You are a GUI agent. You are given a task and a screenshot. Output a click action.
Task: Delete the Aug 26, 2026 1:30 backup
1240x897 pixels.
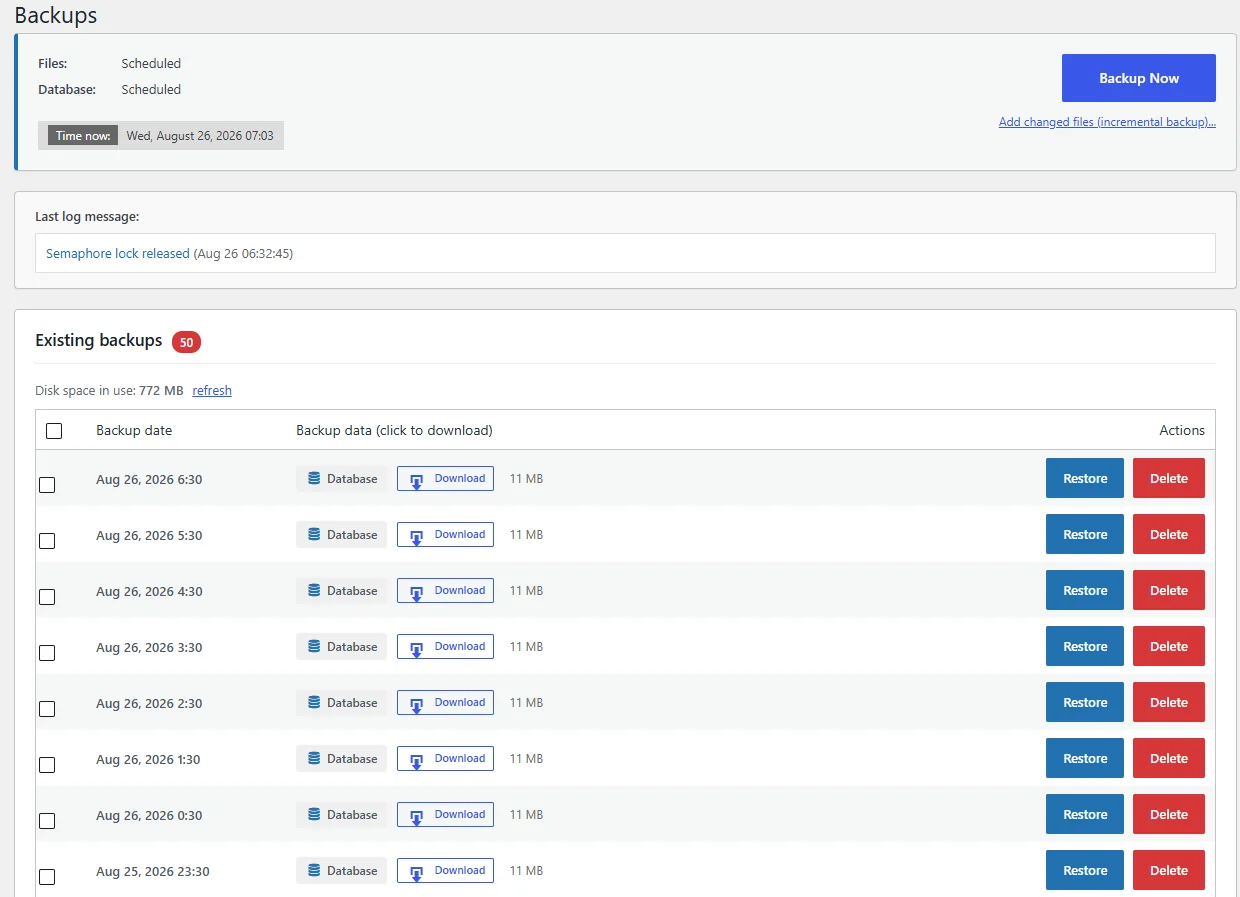[1169, 758]
